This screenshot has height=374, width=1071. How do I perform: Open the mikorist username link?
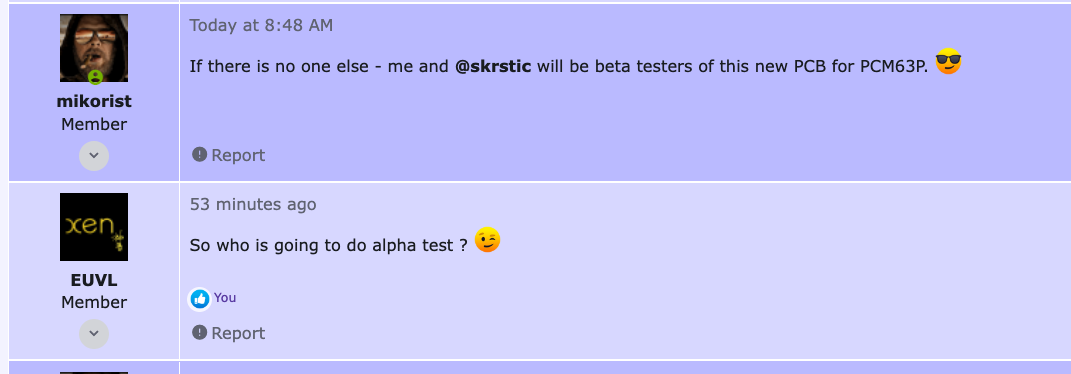94,102
